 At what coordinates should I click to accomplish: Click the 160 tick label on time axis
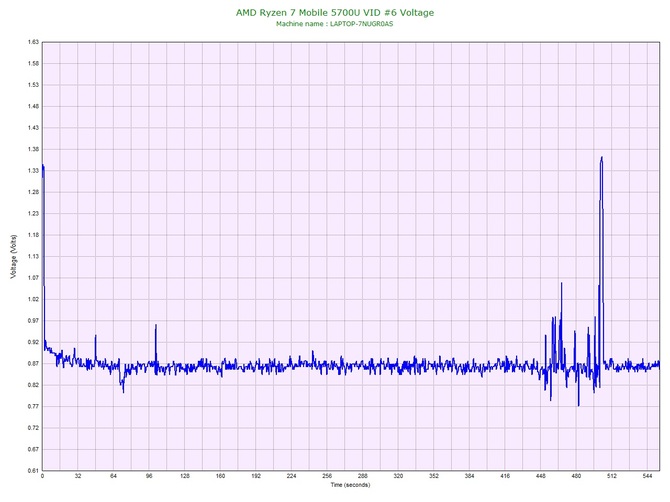pyautogui.click(x=220, y=476)
